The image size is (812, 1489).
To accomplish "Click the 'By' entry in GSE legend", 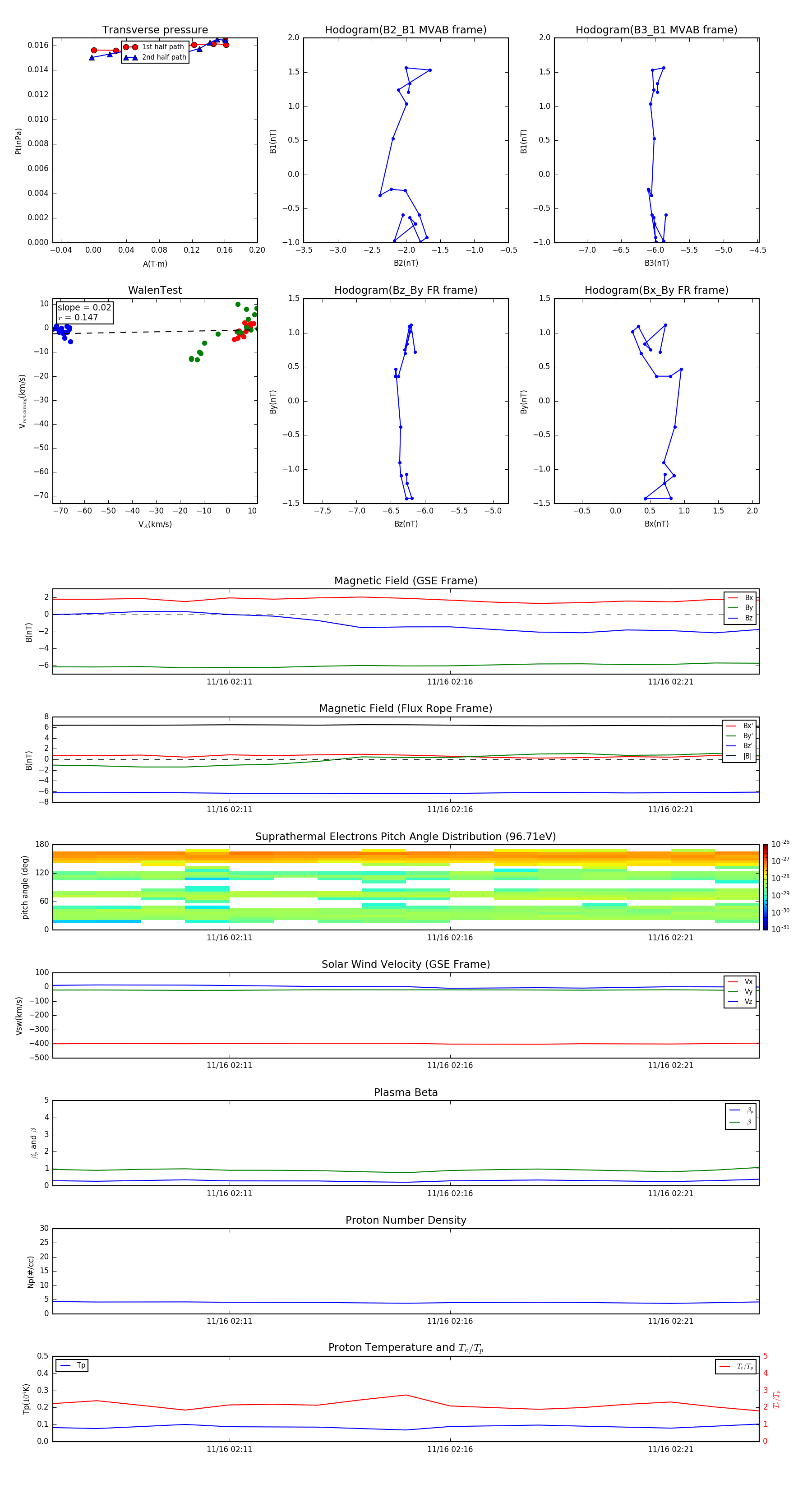I will (740, 607).
